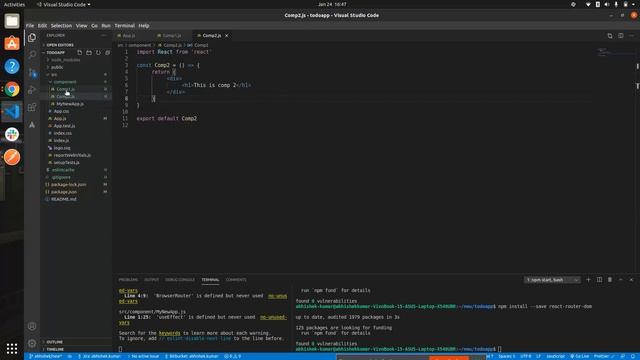Click New Folder icon in TODOAPP header
Viewport: 640px width, 360px height.
[x=89, y=53]
